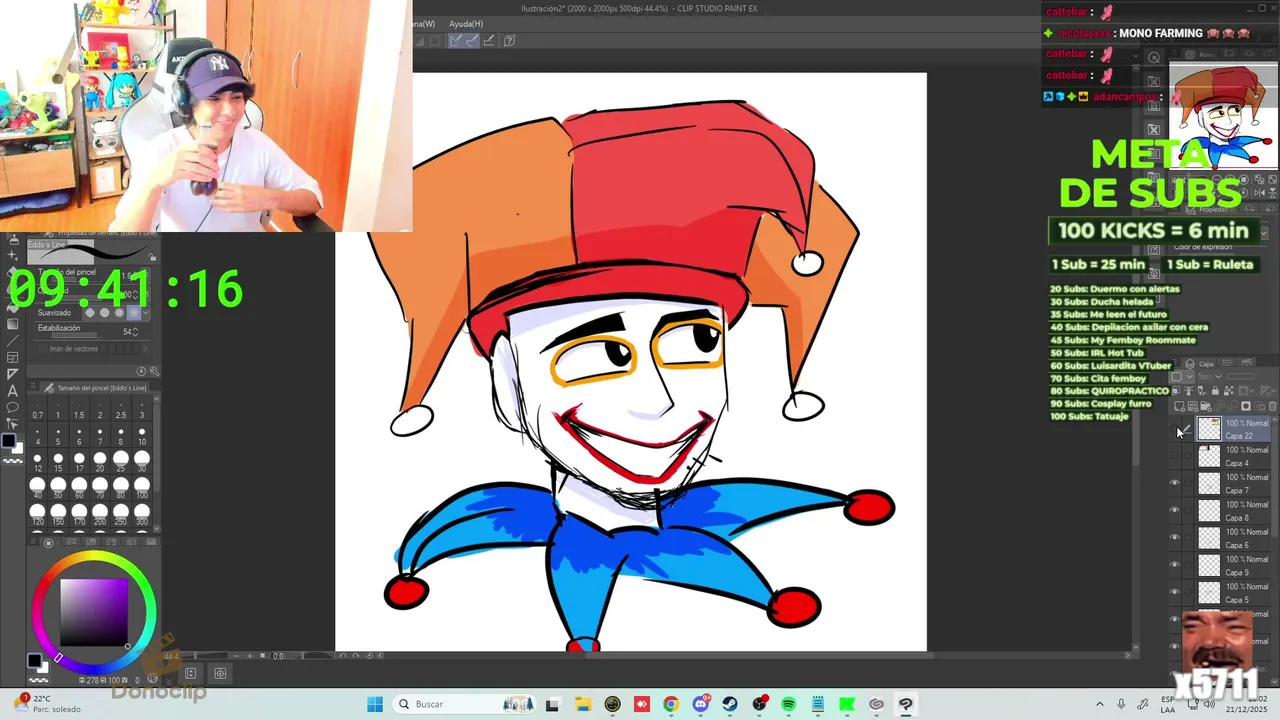
Task: Create a new raster layer
Action: [x=1179, y=406]
